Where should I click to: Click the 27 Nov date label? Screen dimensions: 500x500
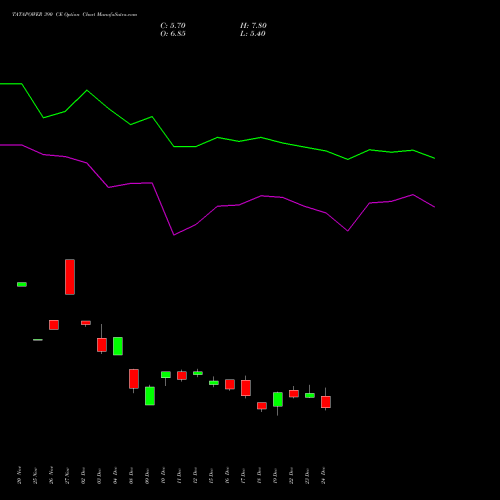coord(67,475)
